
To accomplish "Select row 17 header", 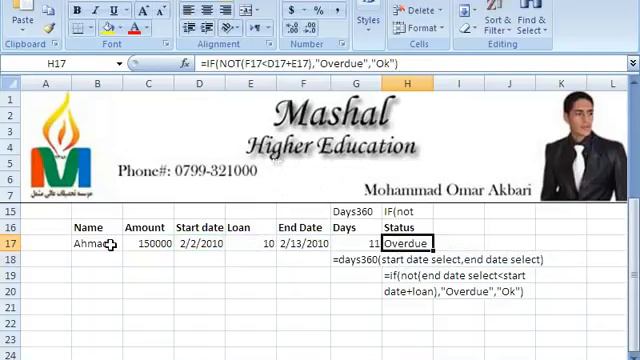I will pos(10,244).
